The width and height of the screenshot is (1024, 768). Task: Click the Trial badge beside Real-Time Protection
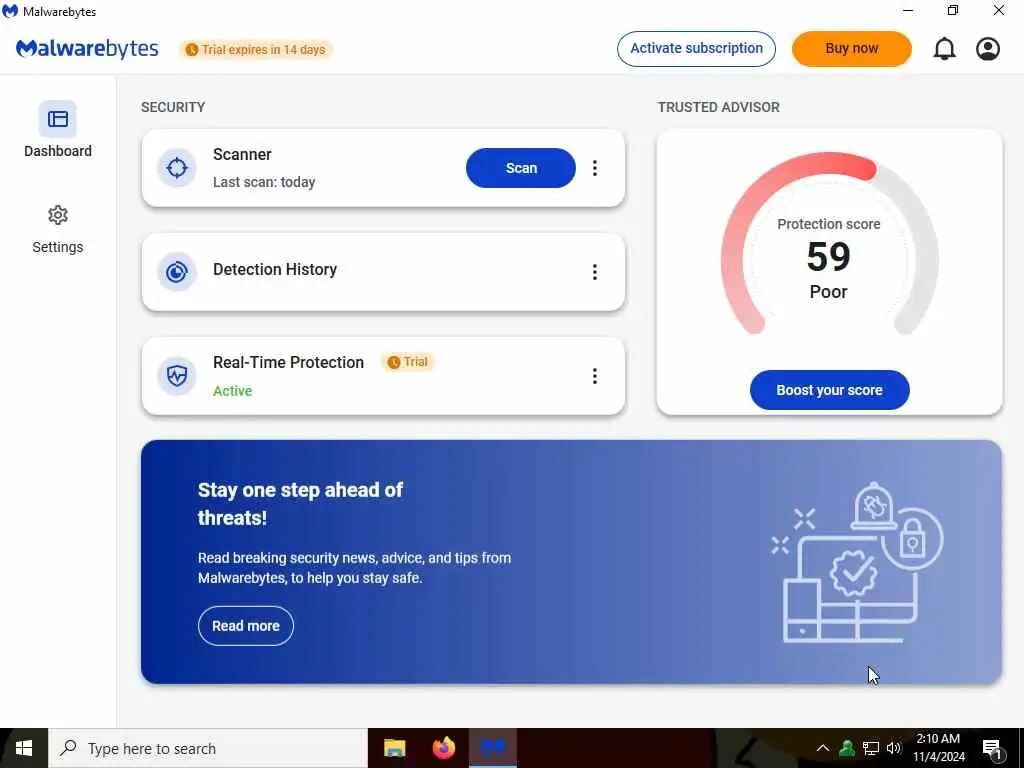pyautogui.click(x=408, y=362)
